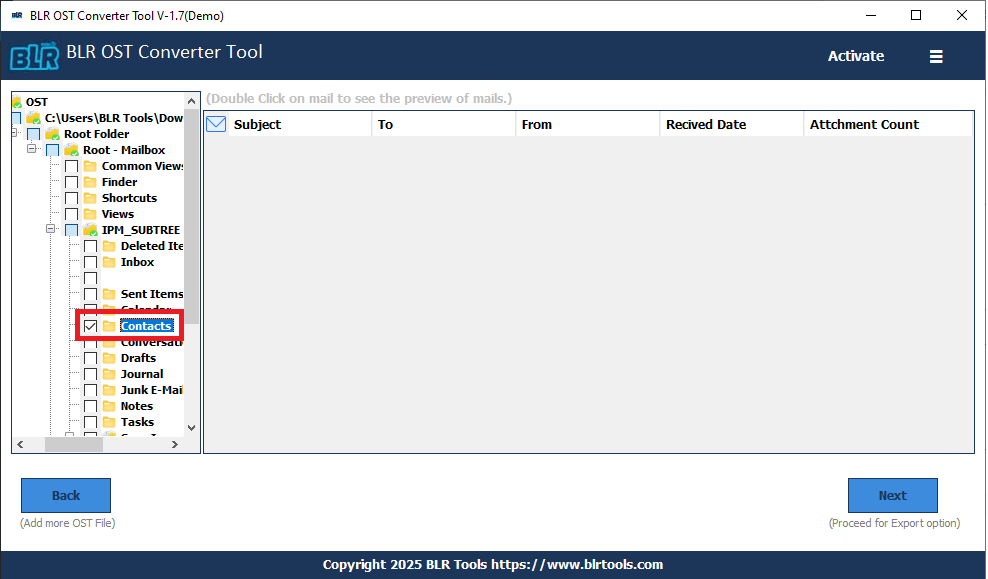Click the Root Folder icon in tree
The height and width of the screenshot is (579, 988).
(52, 134)
